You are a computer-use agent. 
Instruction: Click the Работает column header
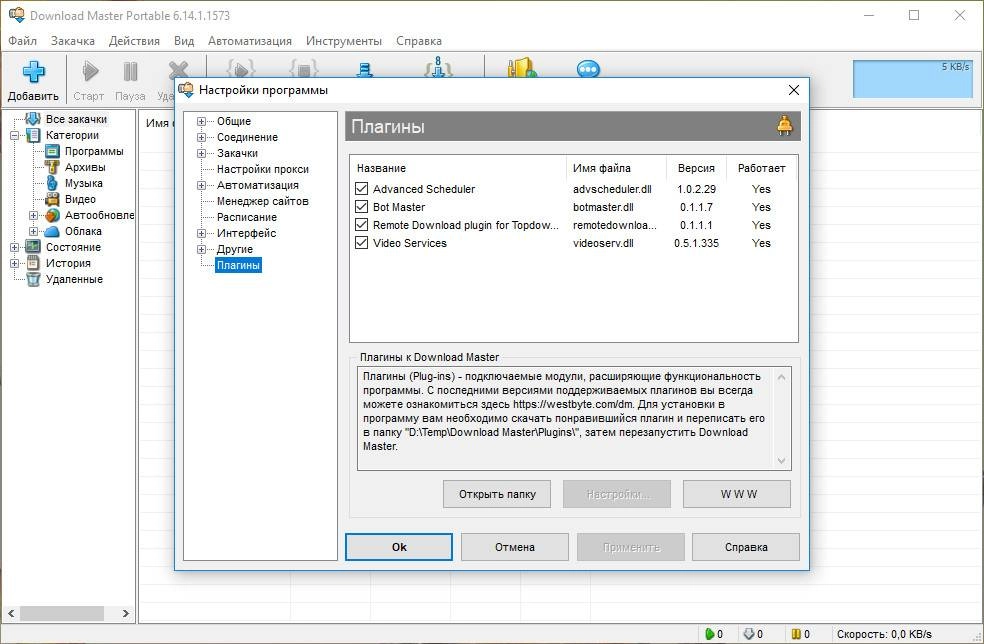pos(761,168)
